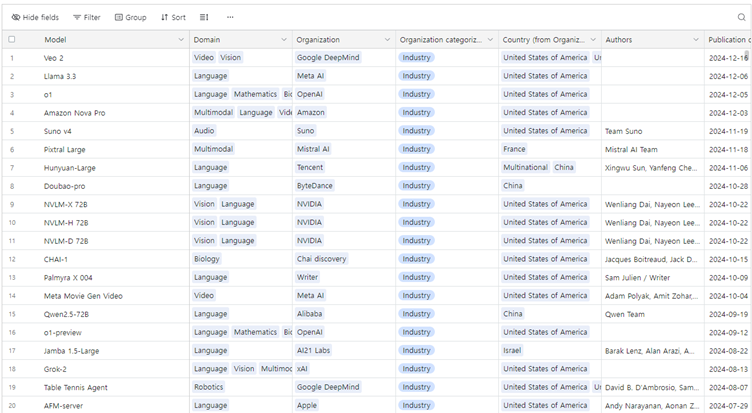
Task: Click the Israel country tag
Action: (512, 350)
